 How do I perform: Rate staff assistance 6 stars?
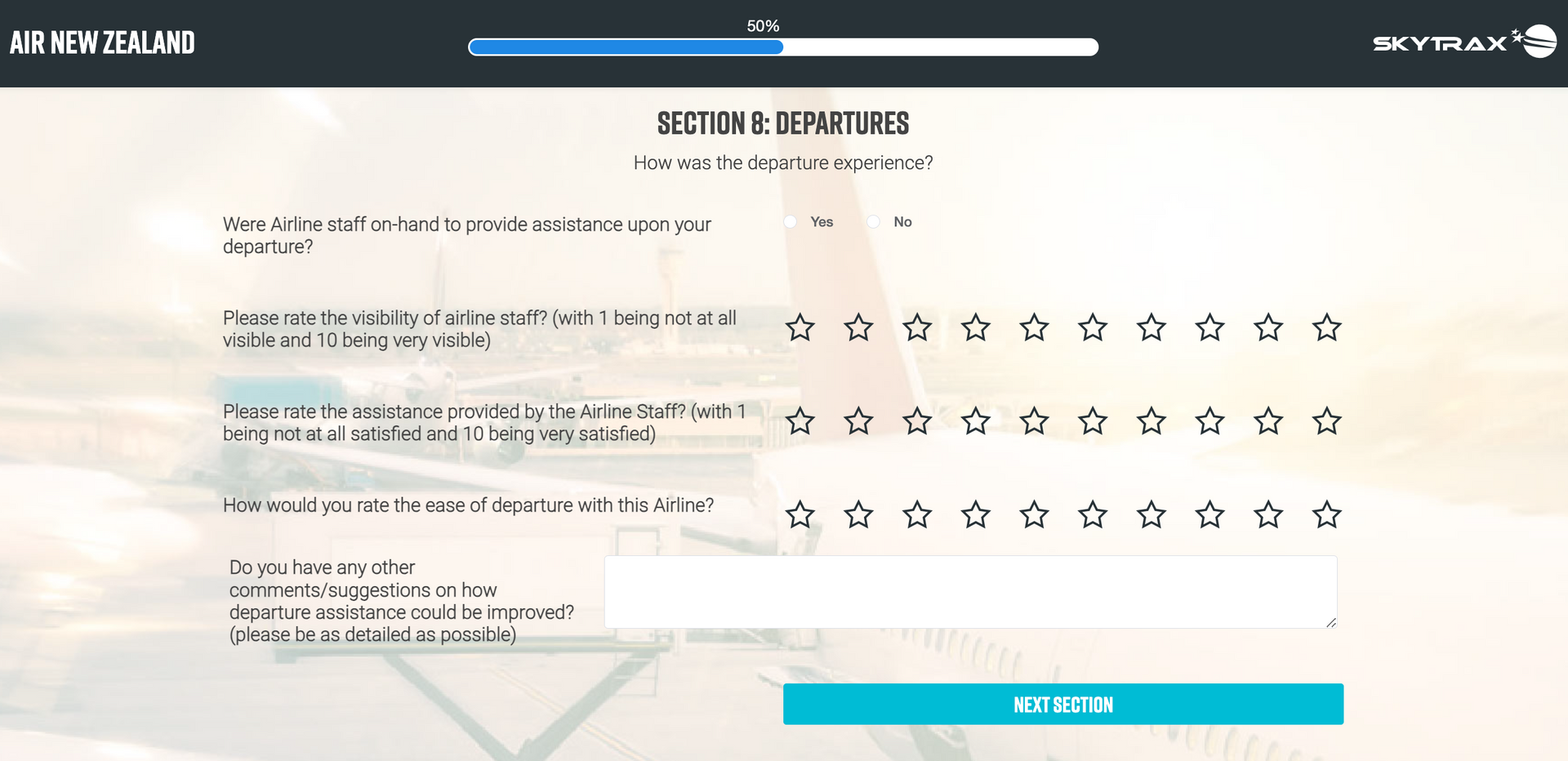1093,421
